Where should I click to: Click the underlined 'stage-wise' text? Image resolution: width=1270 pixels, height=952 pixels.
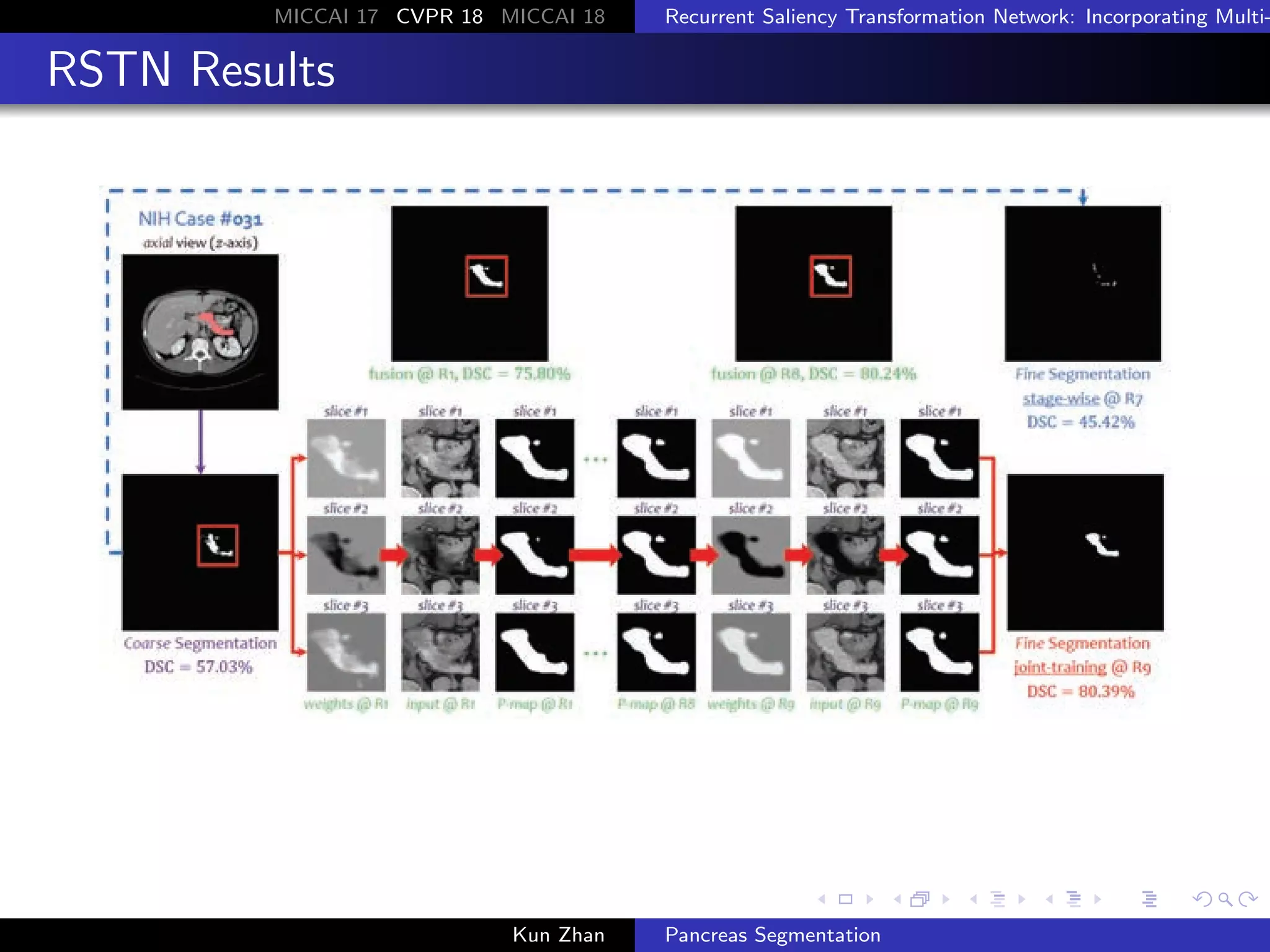click(1061, 399)
